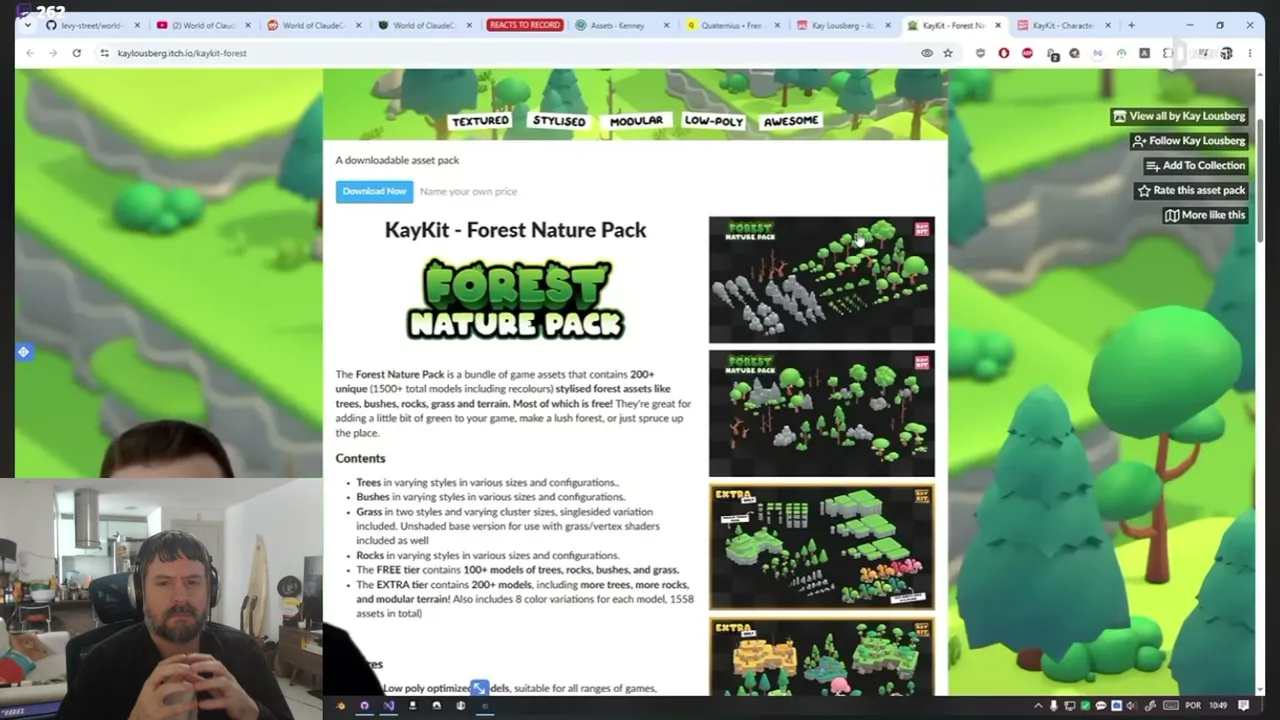Click the KayKit - Forest Nature Pack heading
This screenshot has width=1280, height=720.
click(x=516, y=230)
